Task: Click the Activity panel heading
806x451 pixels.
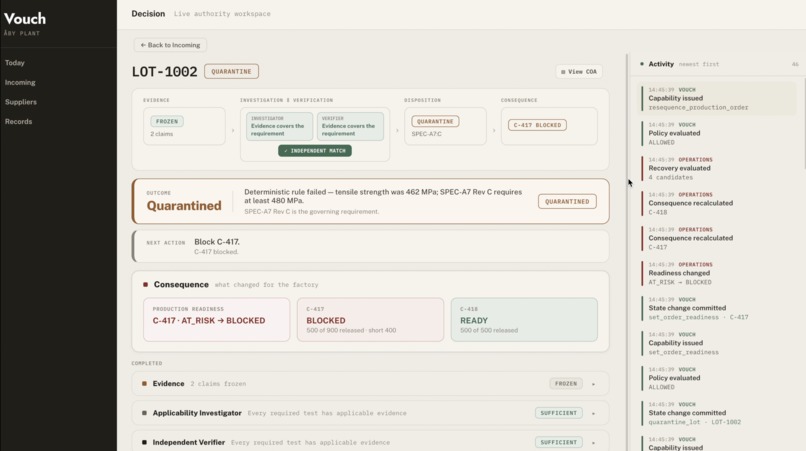Action: click(x=661, y=64)
